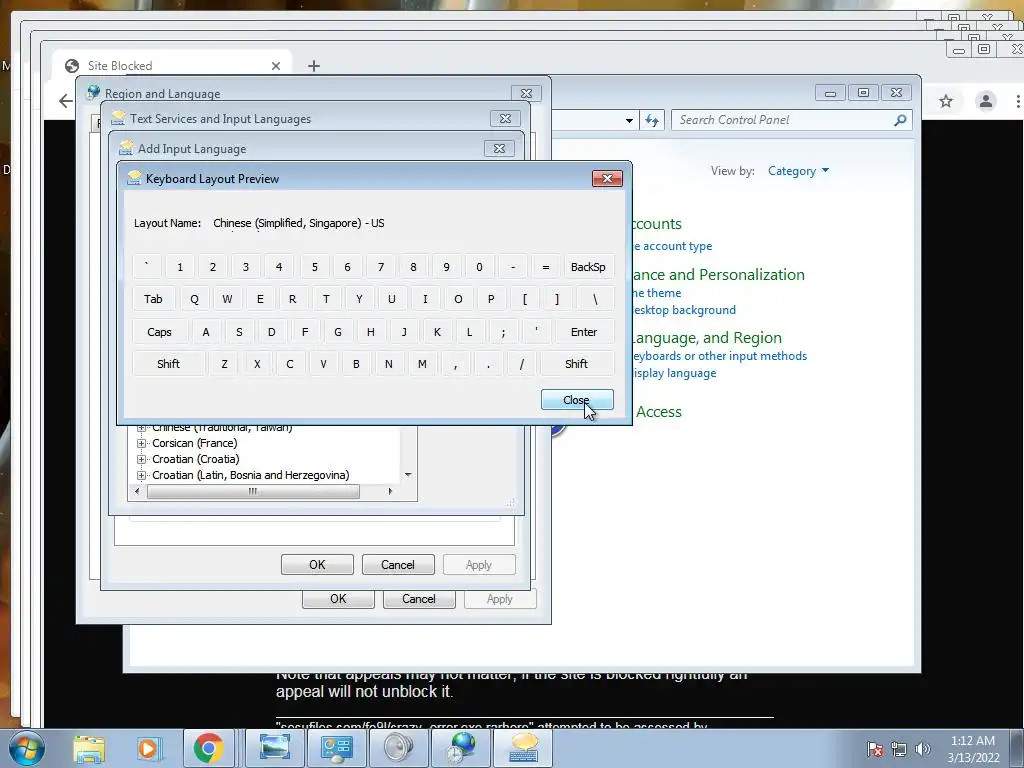Open the Control Panel taskbar item
This screenshot has width=1024, height=768.
pos(337,748)
